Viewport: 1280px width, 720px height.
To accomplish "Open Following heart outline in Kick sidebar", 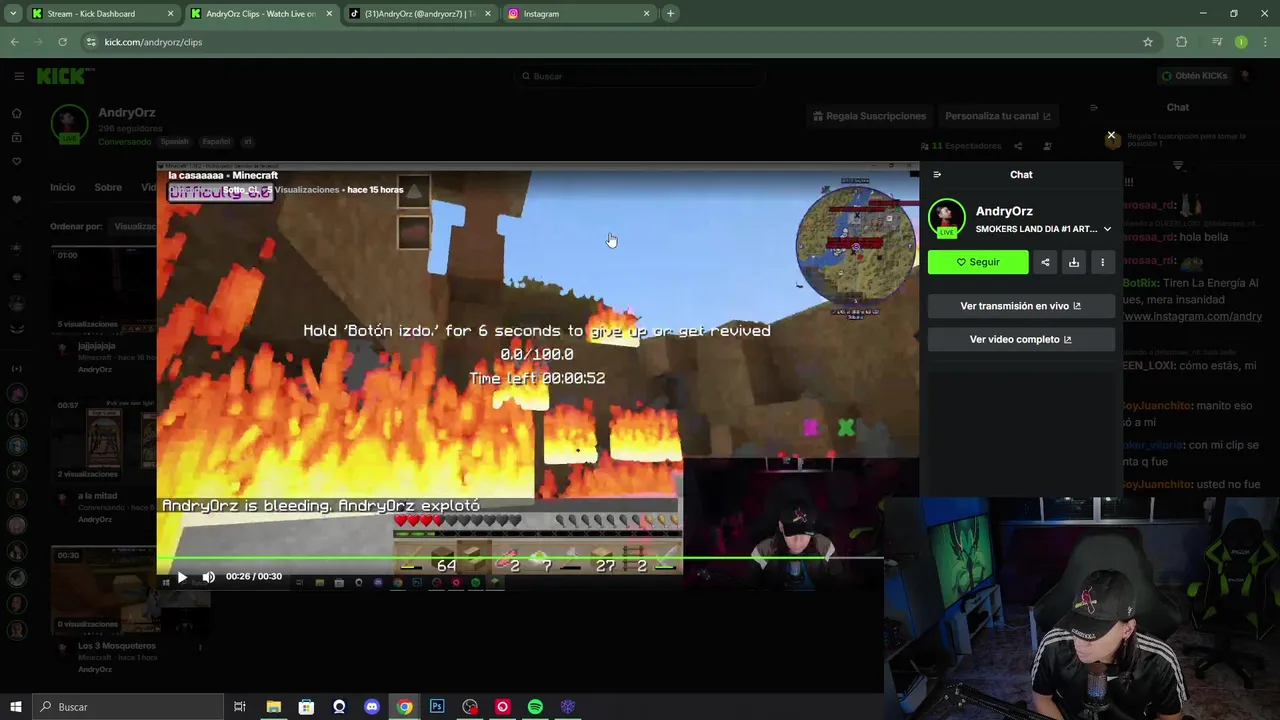I will tap(16, 162).
